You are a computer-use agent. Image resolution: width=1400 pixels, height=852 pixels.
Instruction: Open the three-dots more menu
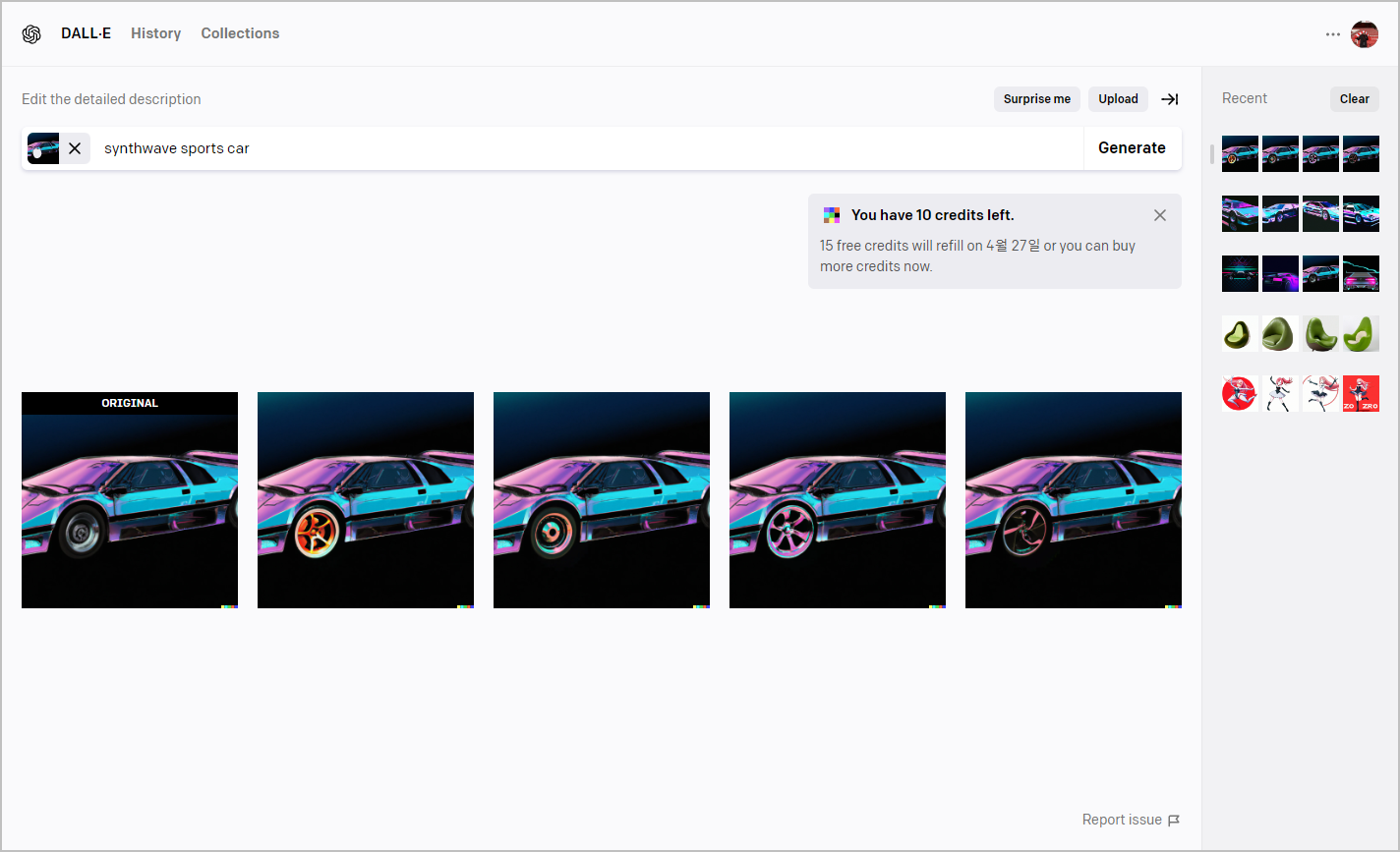click(1332, 34)
